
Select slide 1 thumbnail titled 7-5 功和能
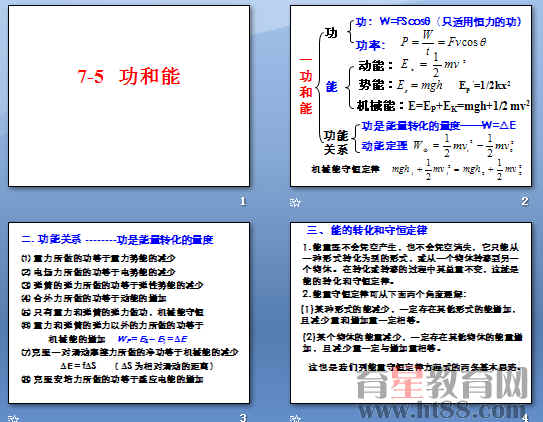[x=129, y=96]
